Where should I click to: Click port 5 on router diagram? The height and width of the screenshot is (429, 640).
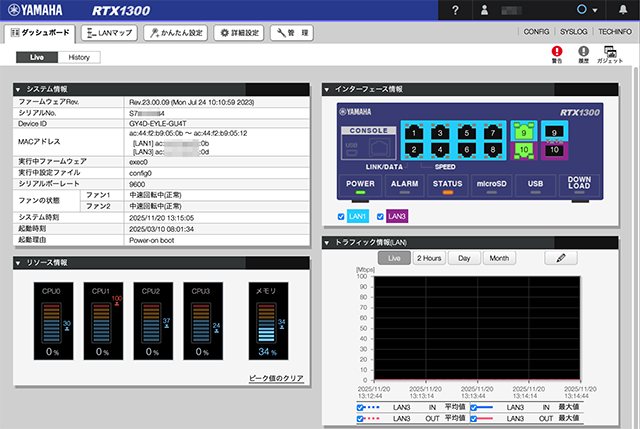pos(467,133)
